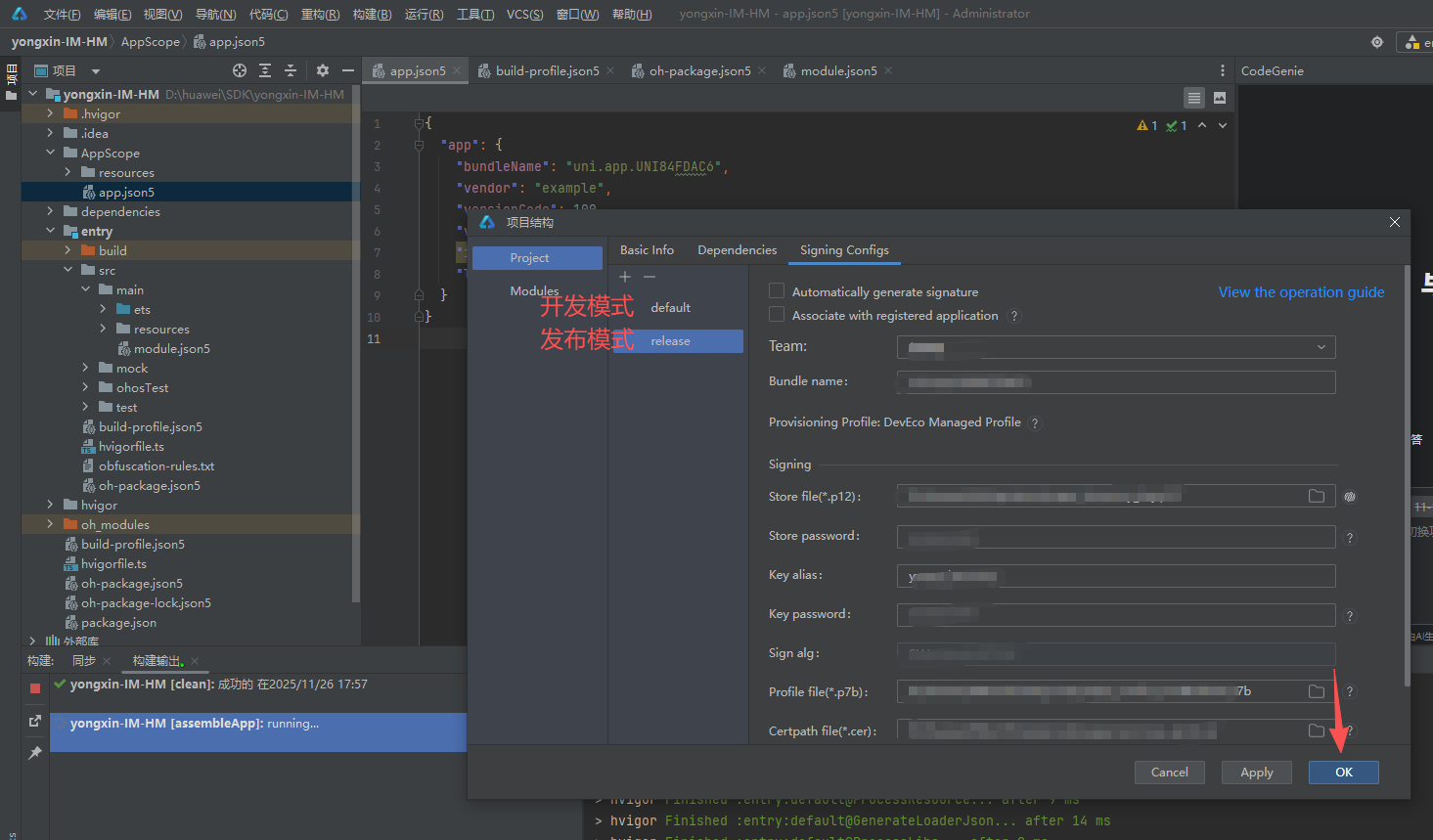Expand the oh_modules folder

tap(50, 524)
